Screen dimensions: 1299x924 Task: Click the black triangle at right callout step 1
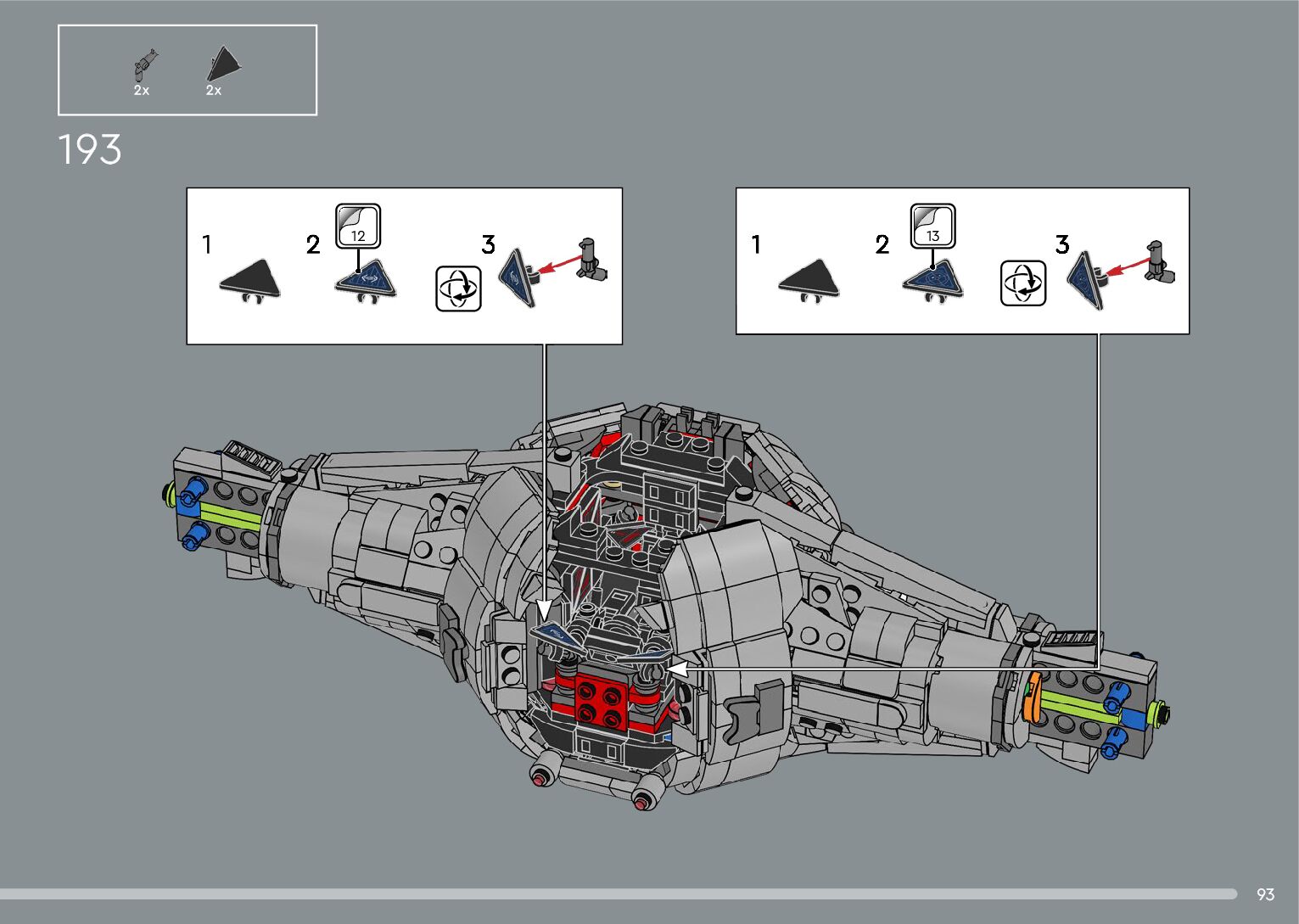[x=809, y=280]
